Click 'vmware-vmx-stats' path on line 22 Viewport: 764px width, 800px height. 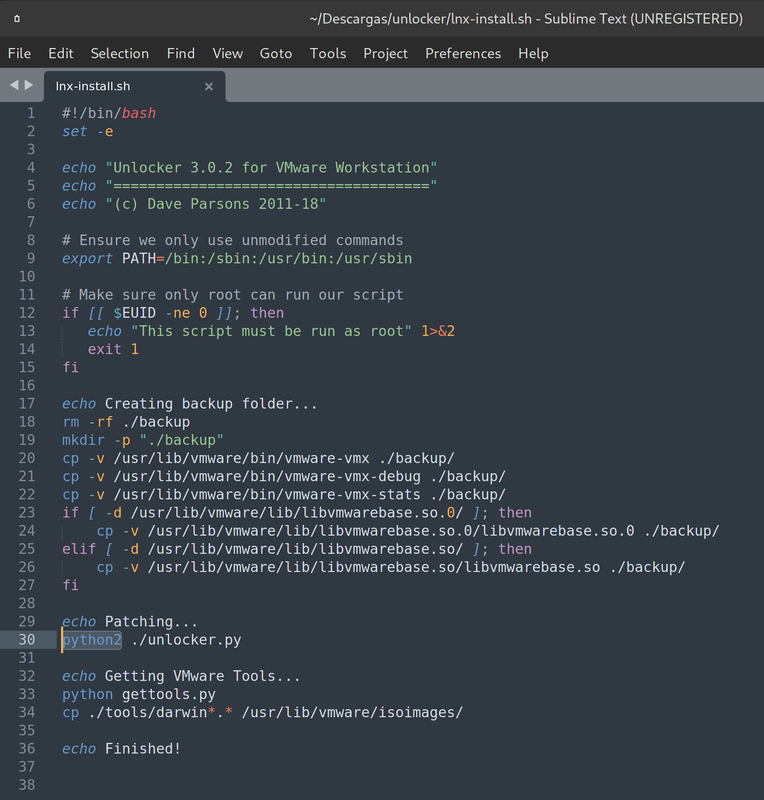point(267,494)
